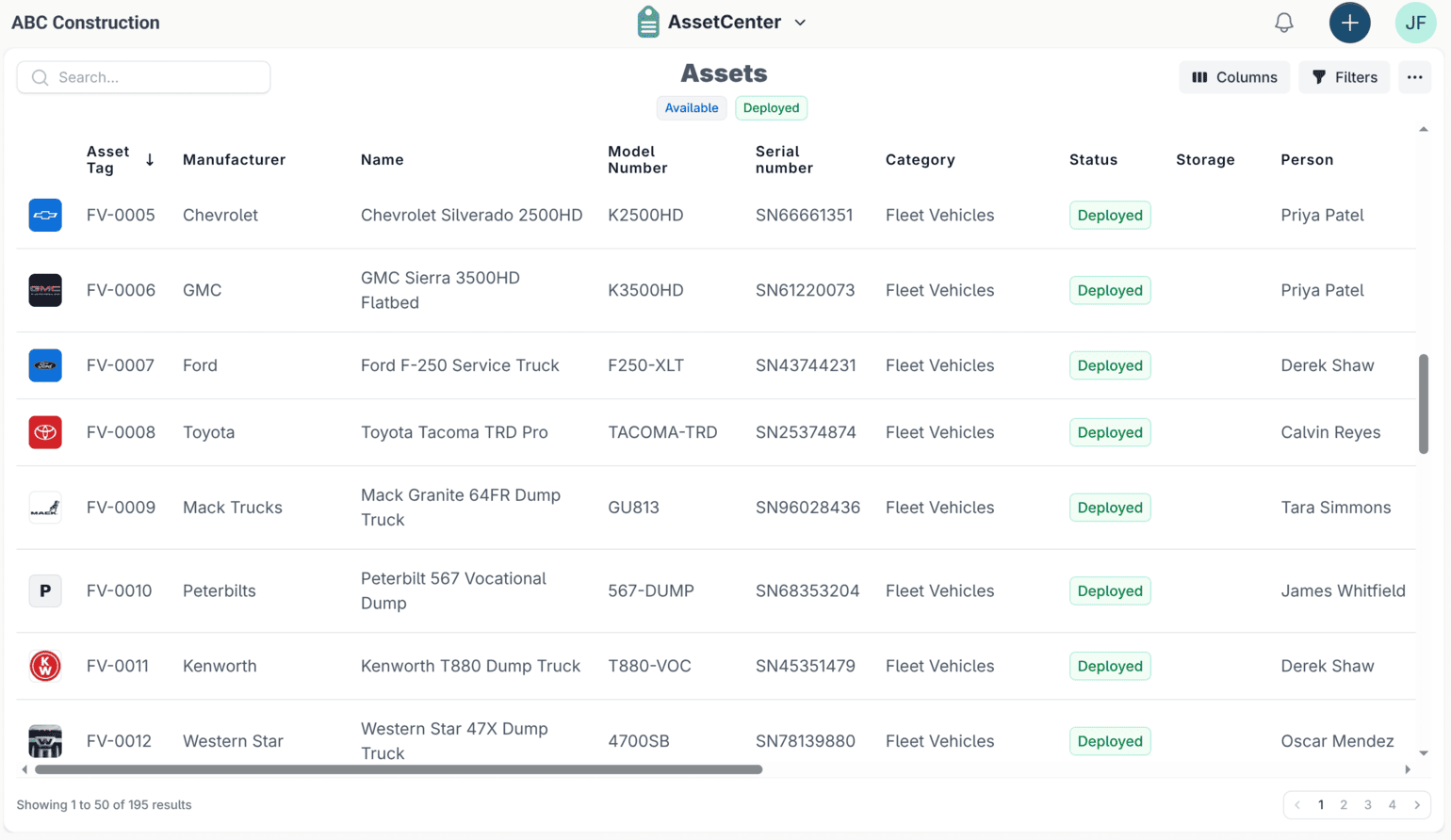Click person James Whitfield
Viewport: 1451px width, 840px height.
tap(1343, 591)
